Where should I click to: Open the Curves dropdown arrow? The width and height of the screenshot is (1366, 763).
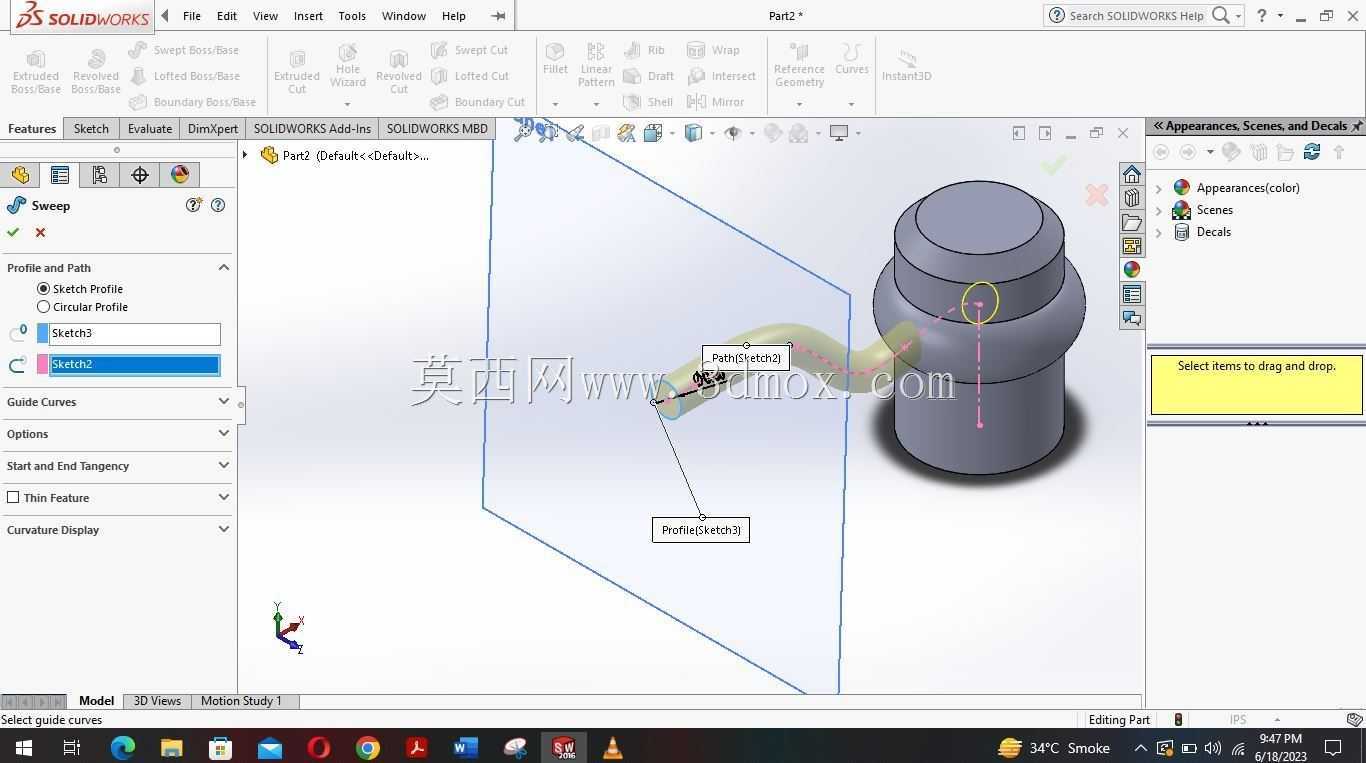pyautogui.click(x=851, y=104)
